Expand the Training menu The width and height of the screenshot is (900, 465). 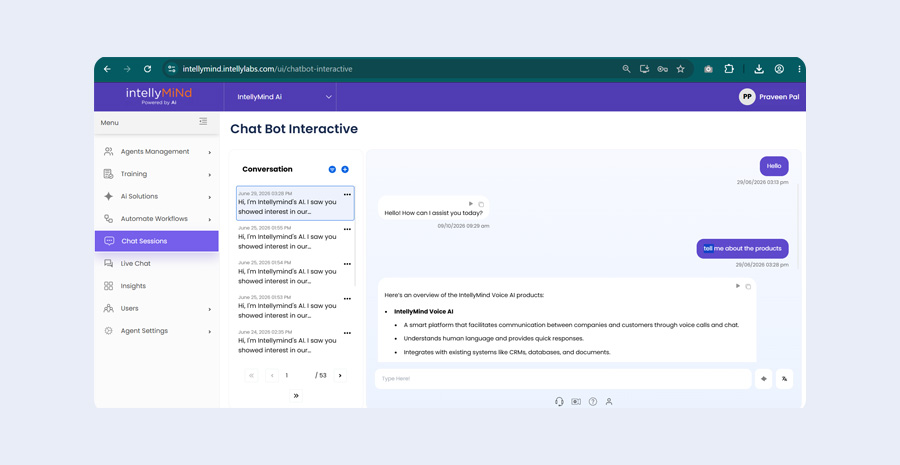(157, 174)
